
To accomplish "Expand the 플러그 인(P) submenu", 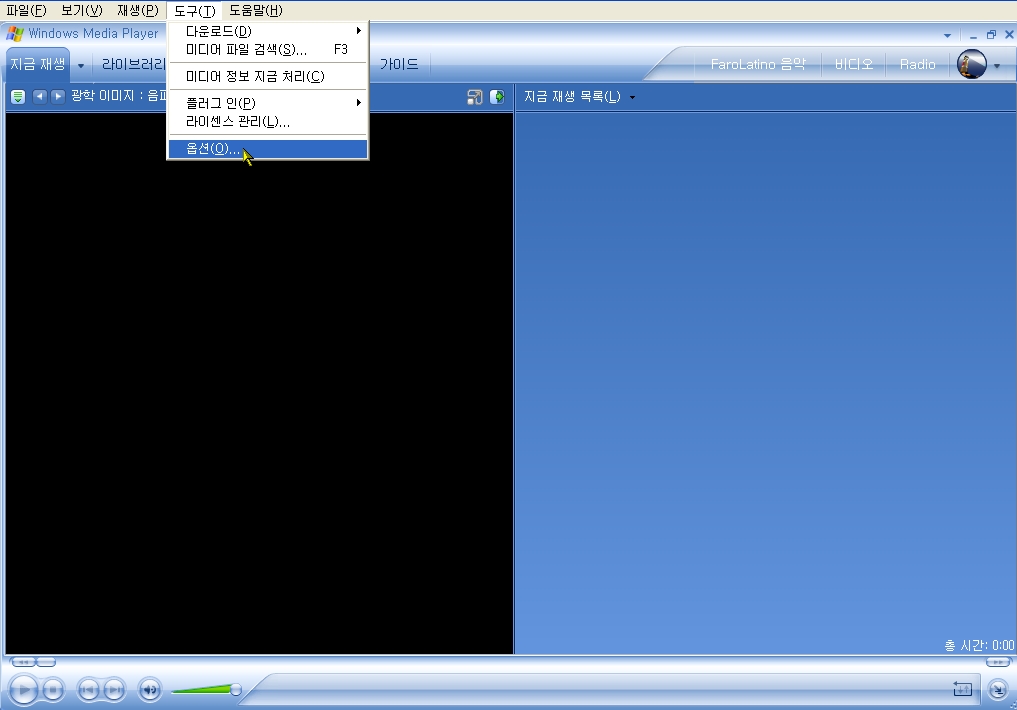I will (x=268, y=103).
